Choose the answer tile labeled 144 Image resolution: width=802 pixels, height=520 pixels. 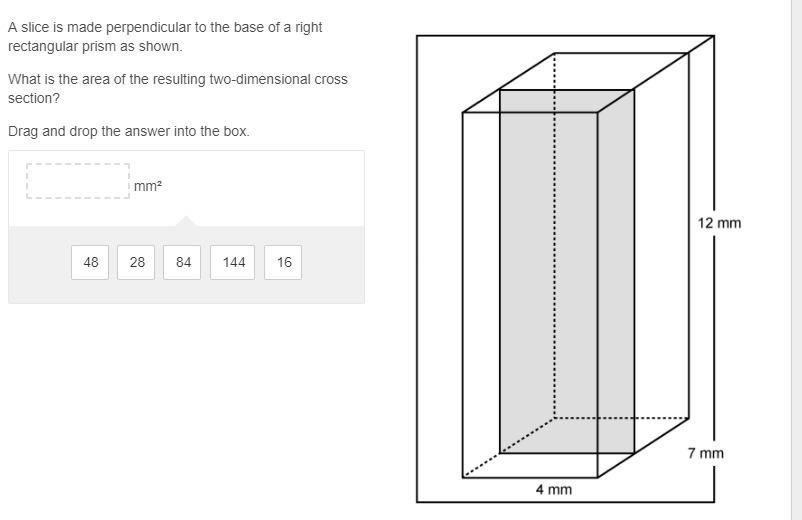[x=232, y=262]
